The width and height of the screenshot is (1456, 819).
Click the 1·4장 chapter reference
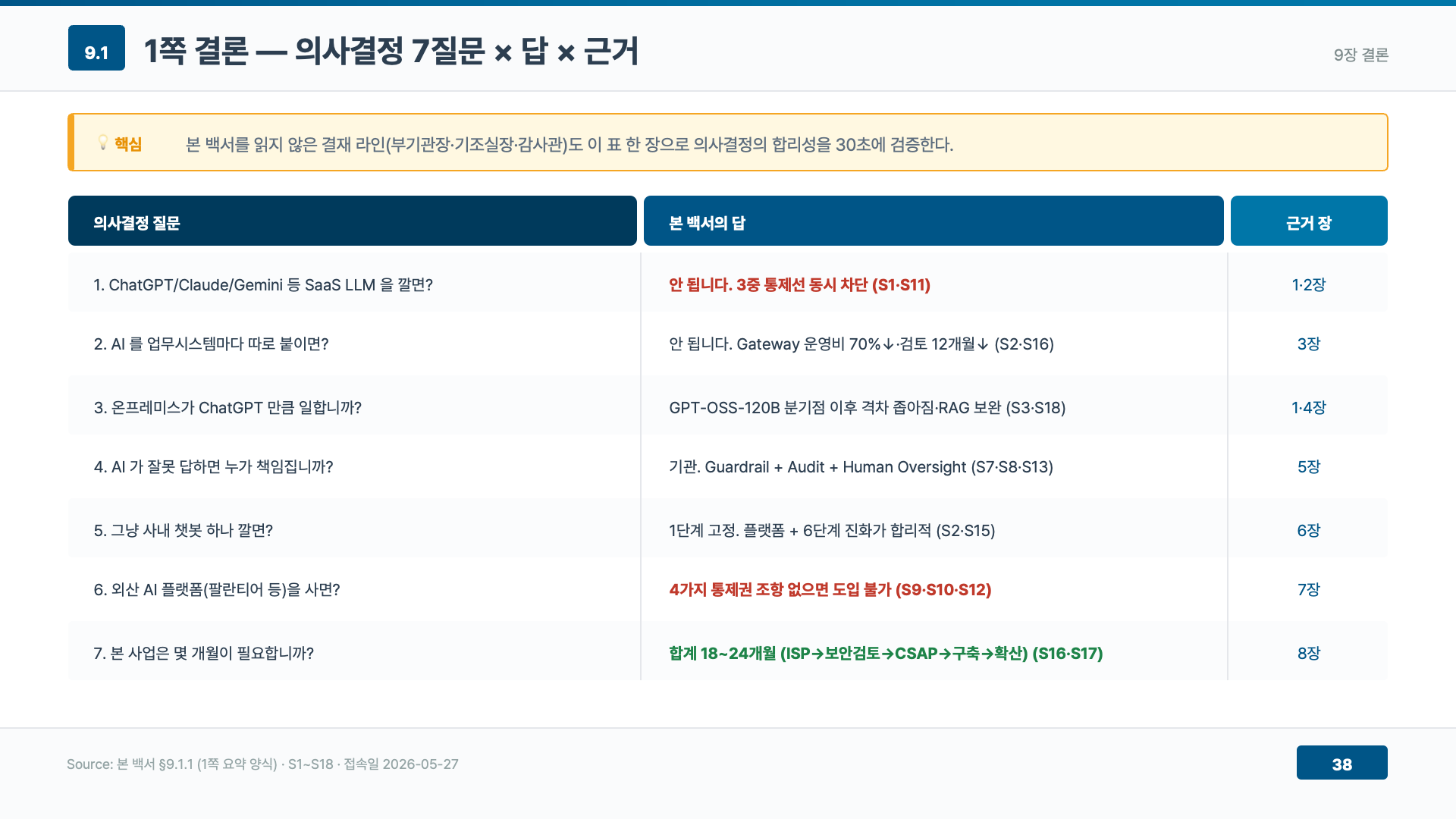1309,408
